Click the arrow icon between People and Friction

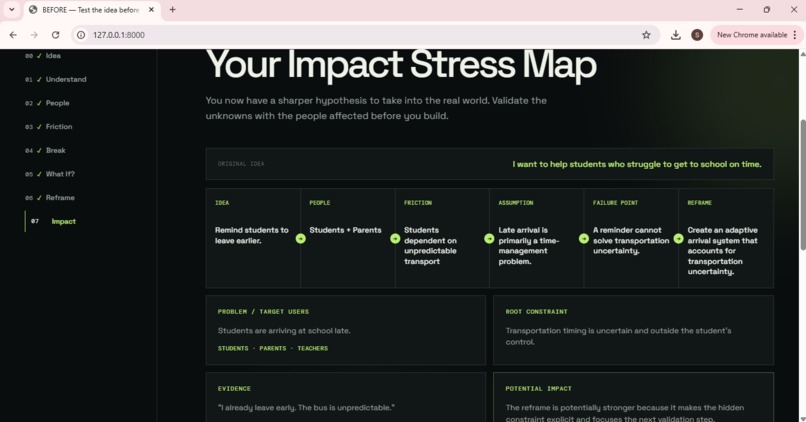click(x=395, y=238)
